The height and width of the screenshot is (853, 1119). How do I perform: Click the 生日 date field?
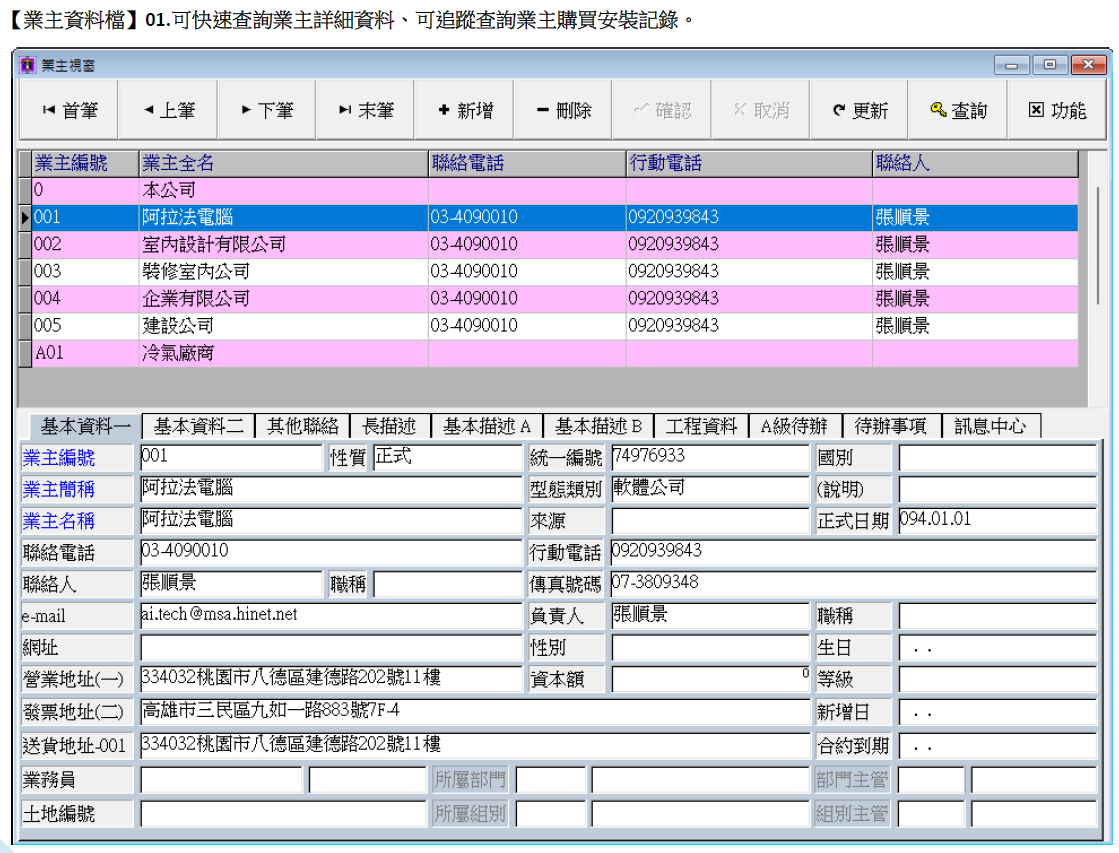997,647
